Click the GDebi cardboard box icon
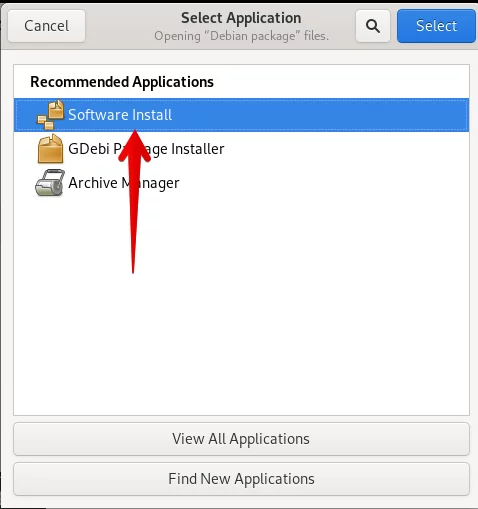The image size is (478, 509). pos(50,149)
